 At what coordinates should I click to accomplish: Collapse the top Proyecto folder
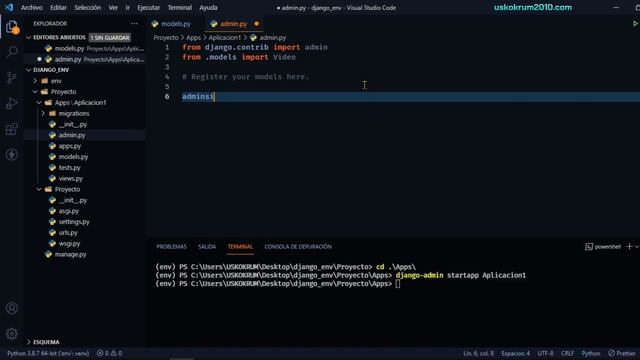[63, 92]
